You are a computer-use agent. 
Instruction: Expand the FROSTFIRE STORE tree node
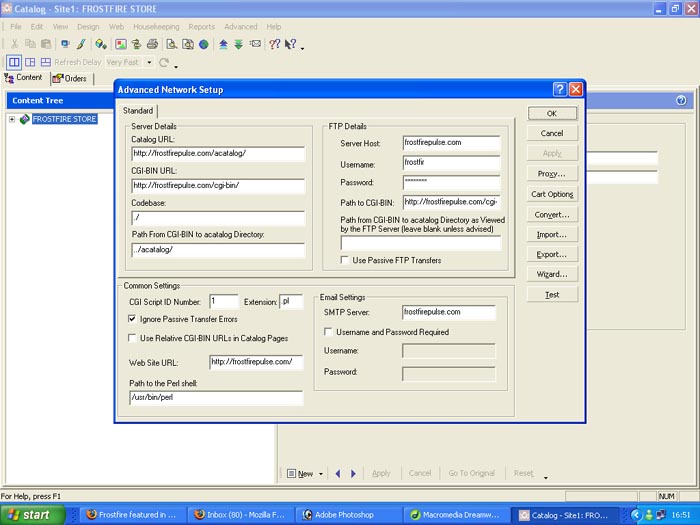pos(12,119)
